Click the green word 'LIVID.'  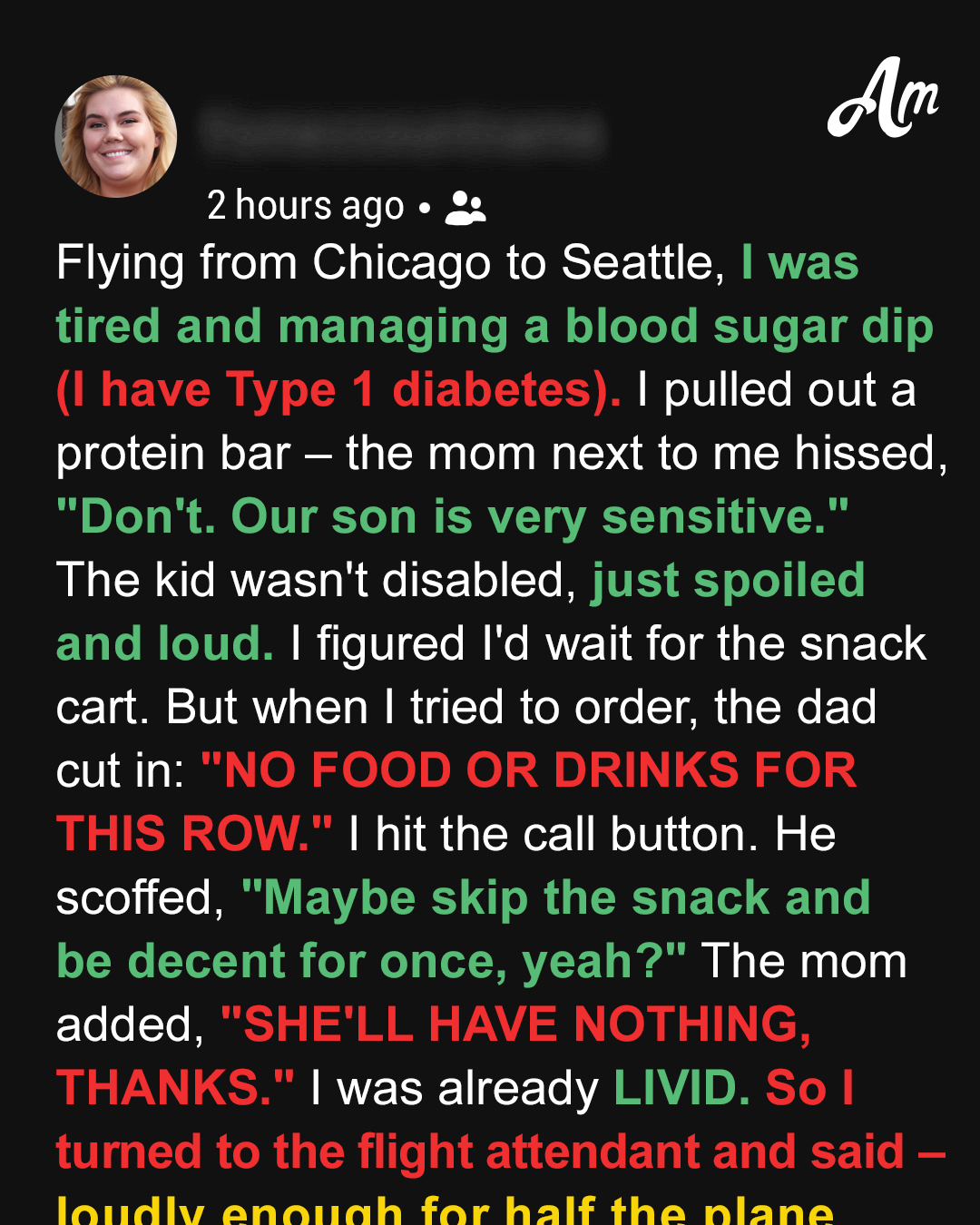pos(681,1088)
